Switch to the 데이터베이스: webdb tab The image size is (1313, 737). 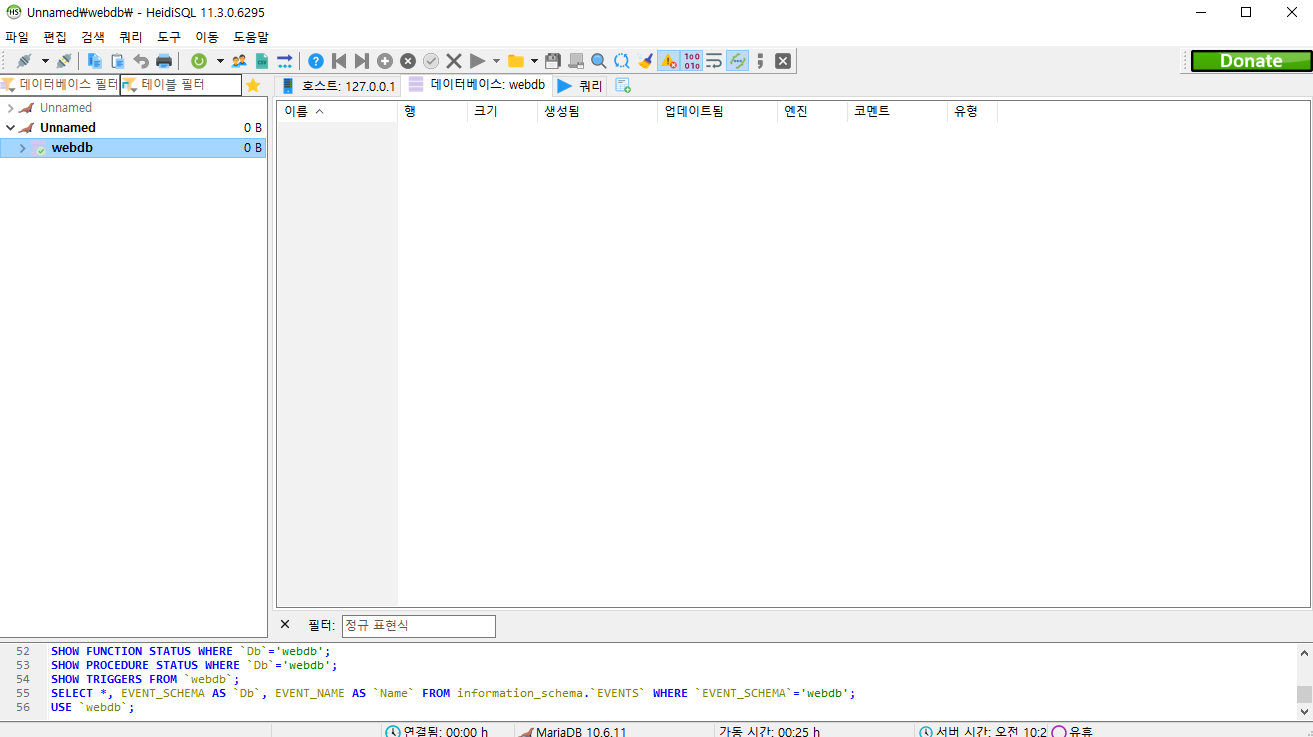pos(477,85)
